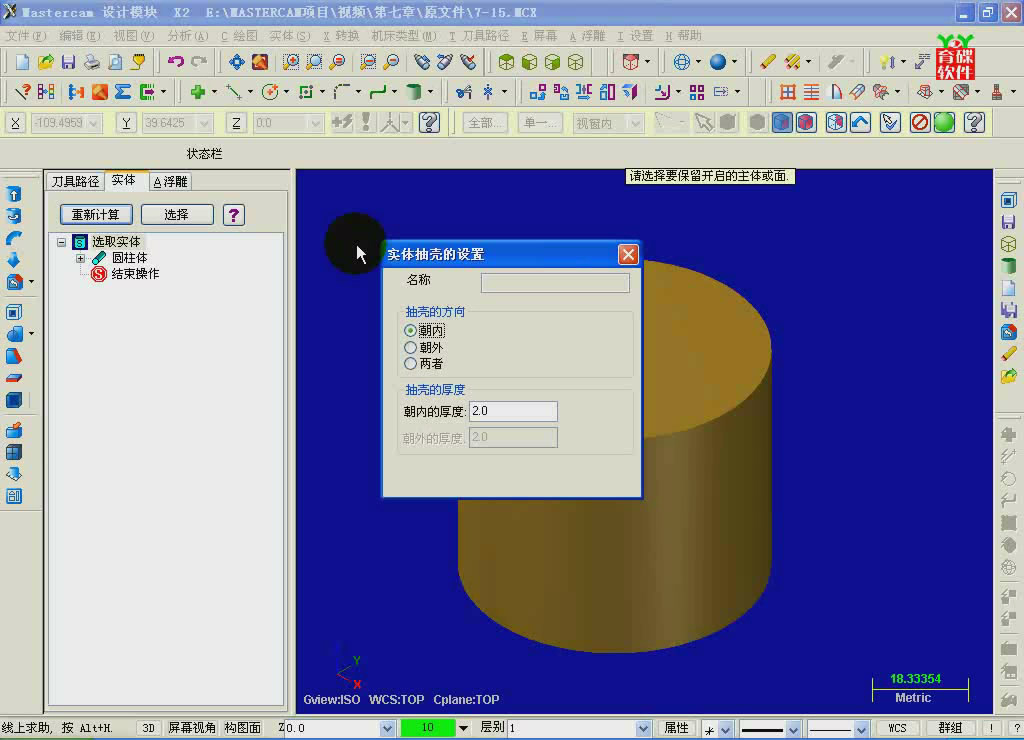Screen dimensions: 1024x740
Task: Click the shaded sphere icon
Action: [x=718, y=62]
